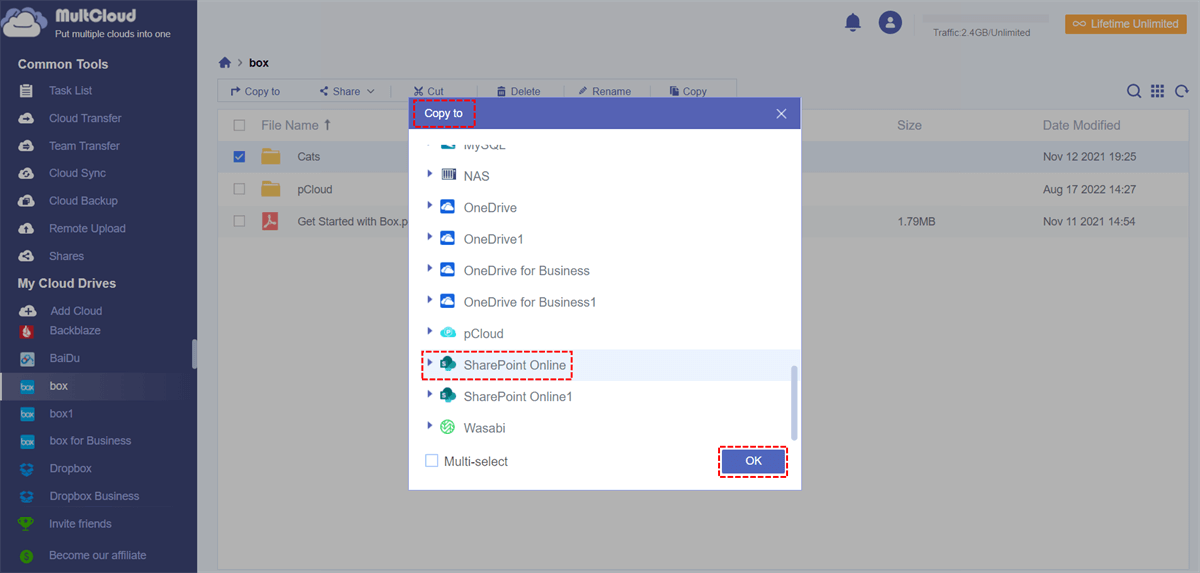Click the dialog's vertical scrollbar

[795, 402]
